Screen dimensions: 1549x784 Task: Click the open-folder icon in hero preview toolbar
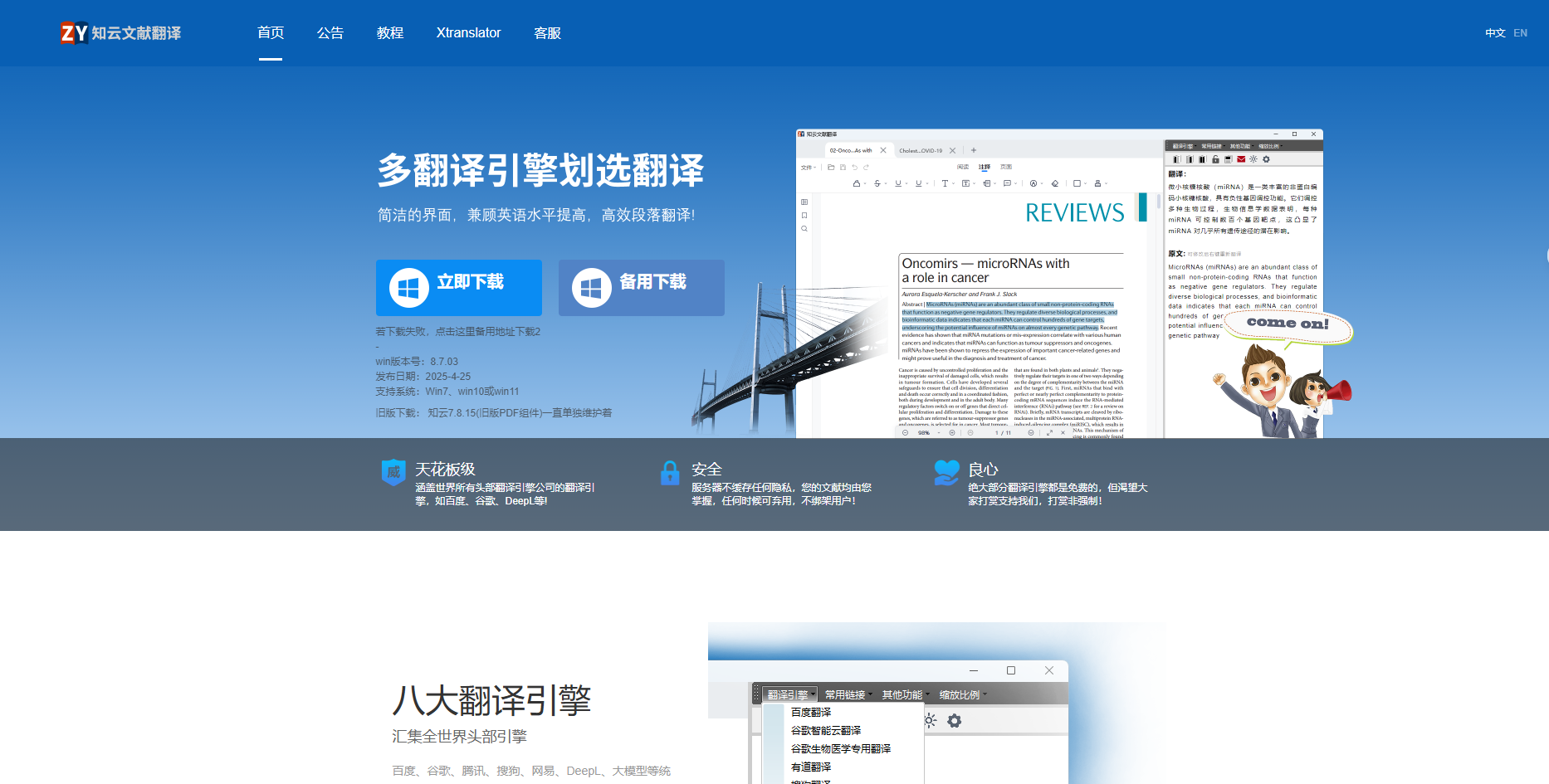(831, 167)
